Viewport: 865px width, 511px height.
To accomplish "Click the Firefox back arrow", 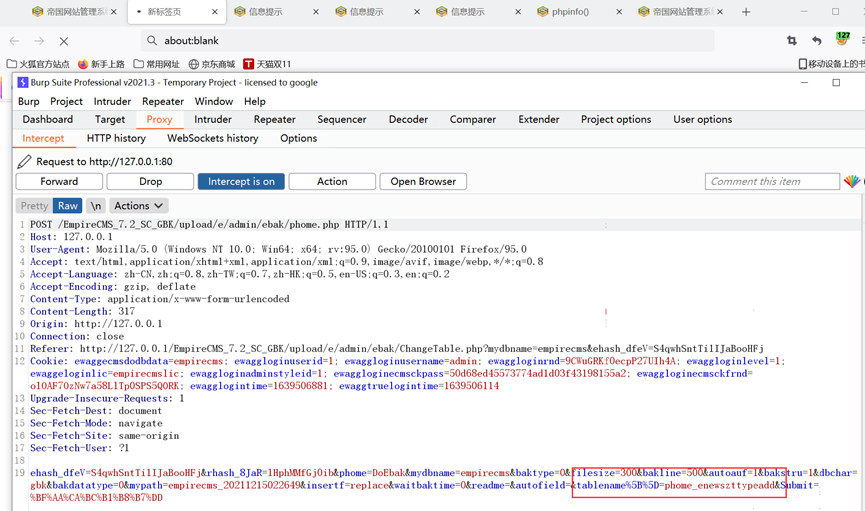I will click(x=14, y=41).
